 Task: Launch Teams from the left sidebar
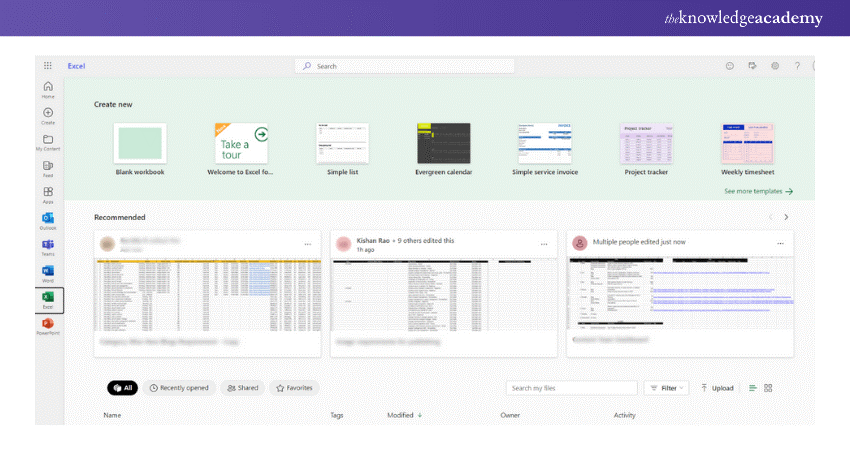[x=48, y=247]
